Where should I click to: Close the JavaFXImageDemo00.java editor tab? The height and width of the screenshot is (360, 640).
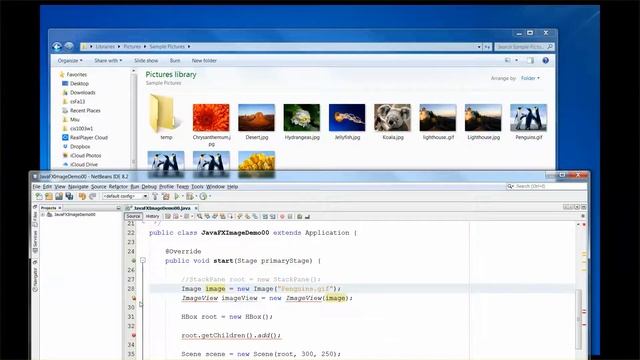[x=196, y=208]
